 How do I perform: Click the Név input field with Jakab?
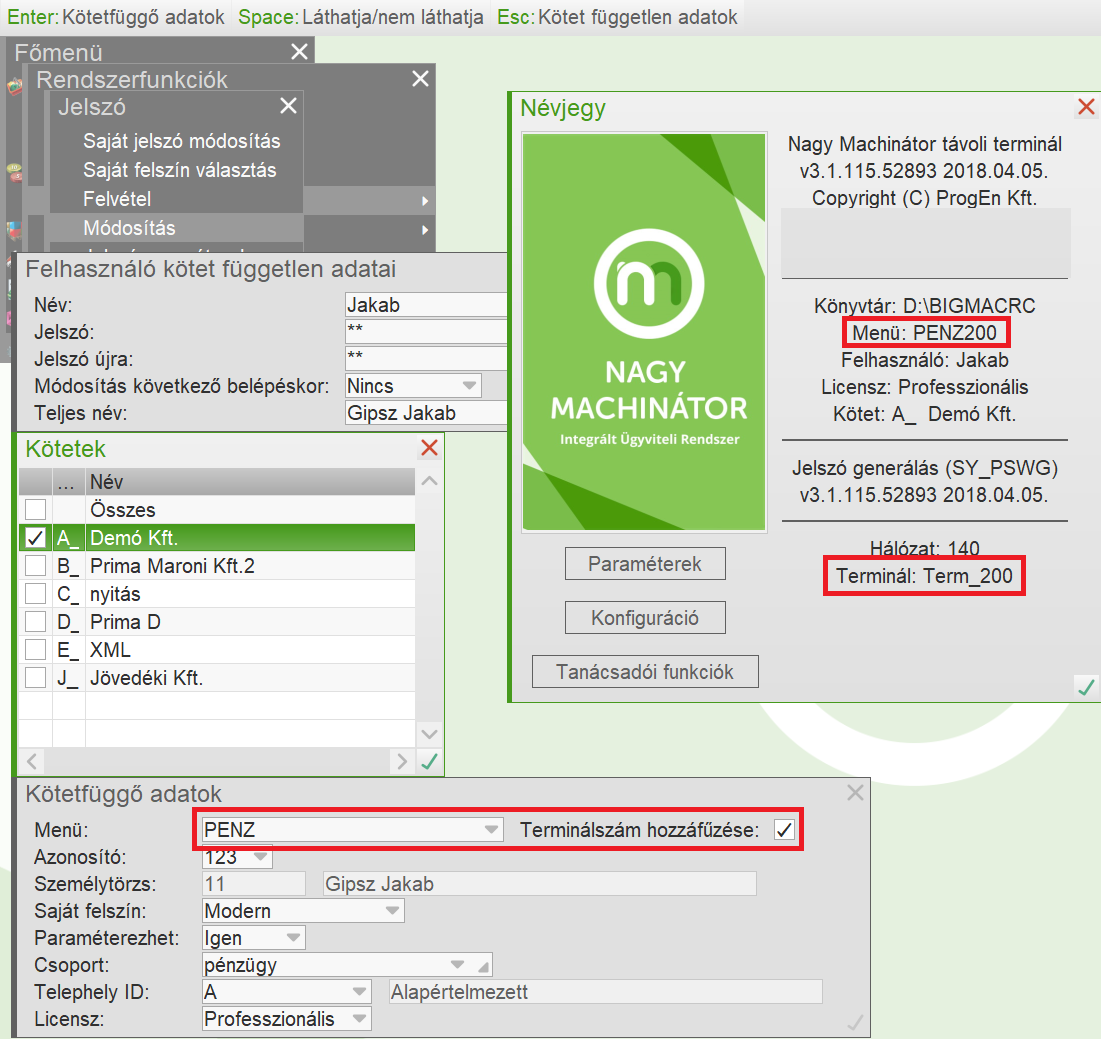tap(426, 305)
